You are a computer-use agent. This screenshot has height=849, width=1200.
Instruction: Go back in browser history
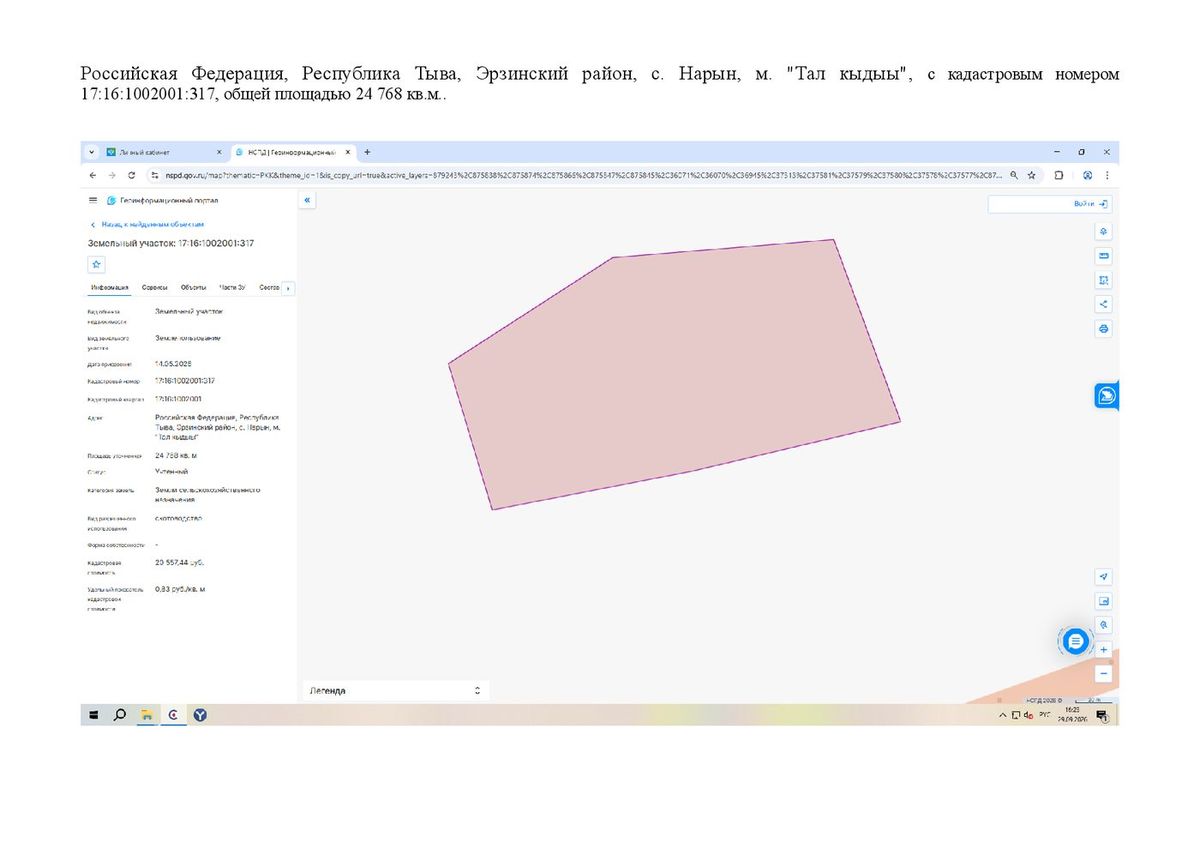pyautogui.click(x=93, y=175)
